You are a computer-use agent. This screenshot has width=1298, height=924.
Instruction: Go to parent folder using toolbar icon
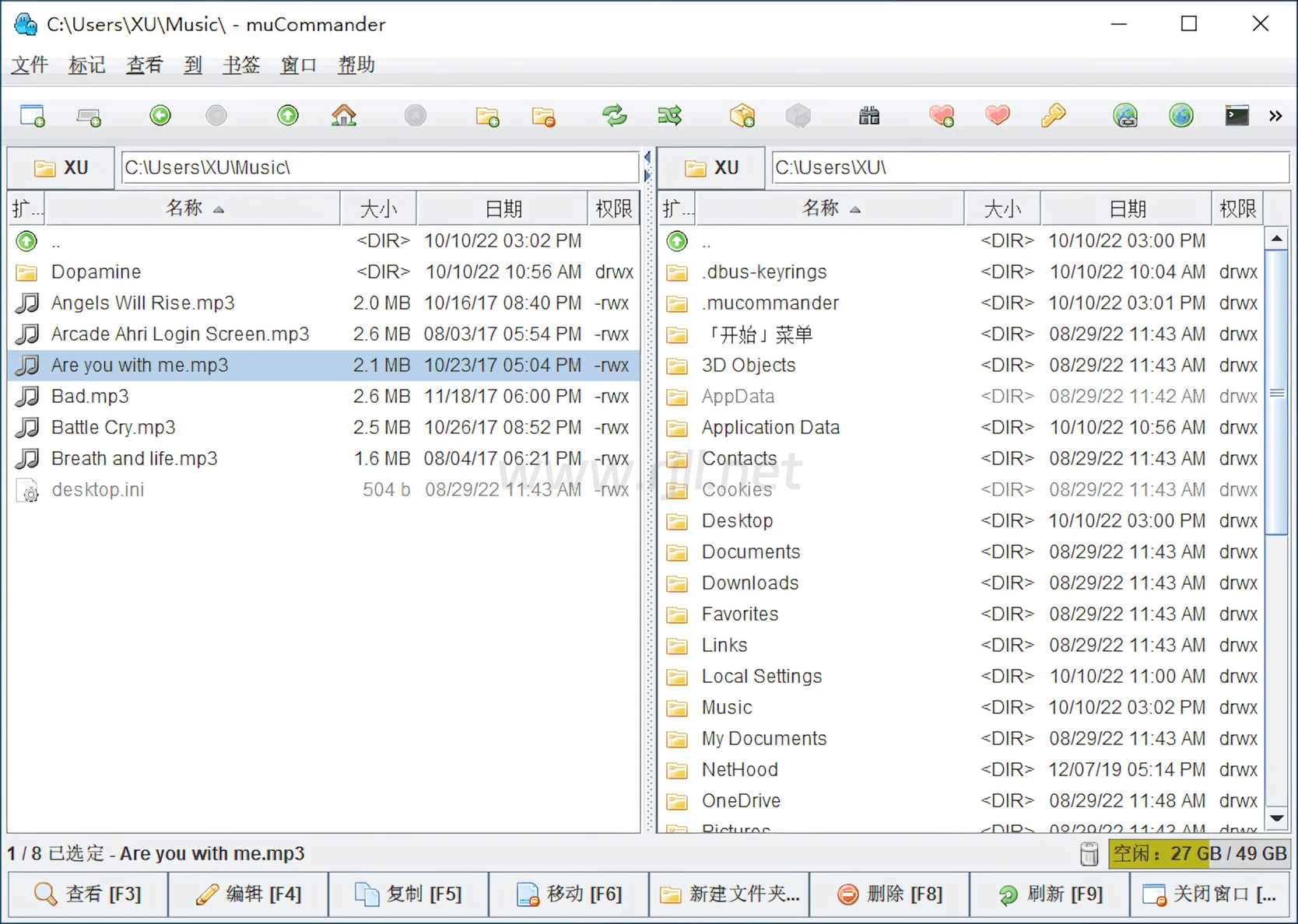coord(288,116)
